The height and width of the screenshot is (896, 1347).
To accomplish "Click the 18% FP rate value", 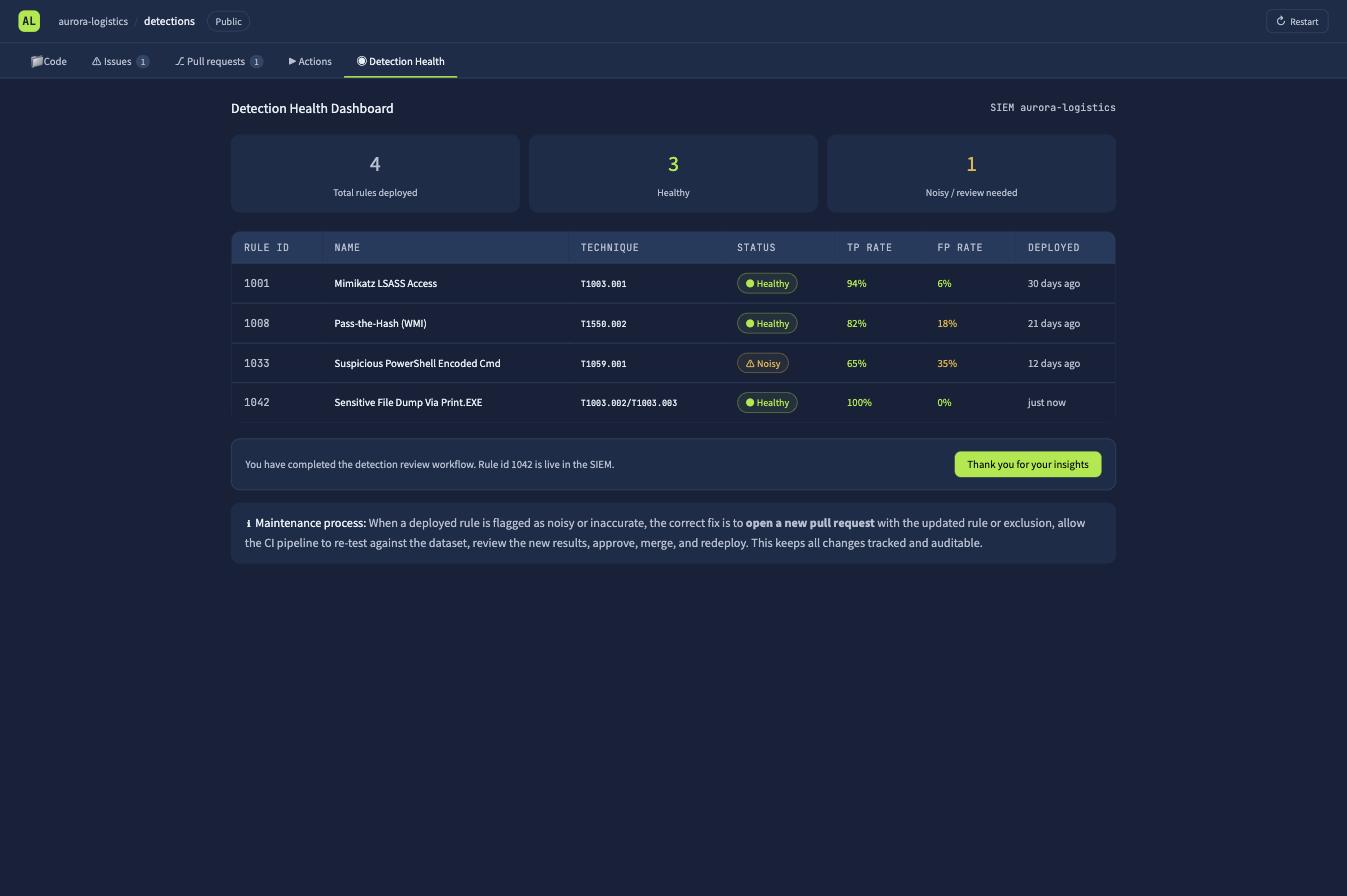I will tap(947, 324).
